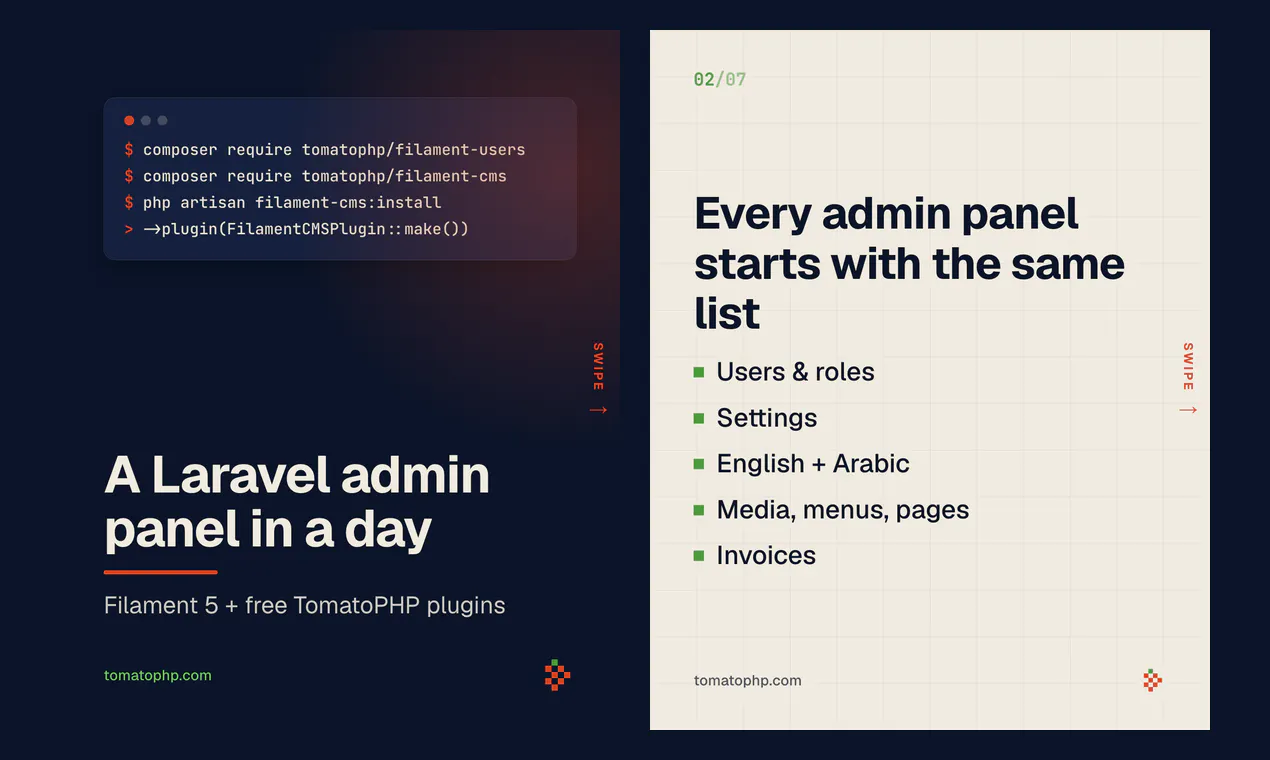The image size is (1270, 760).
Task: Click the 'Users & roles' list item
Action: [784, 372]
